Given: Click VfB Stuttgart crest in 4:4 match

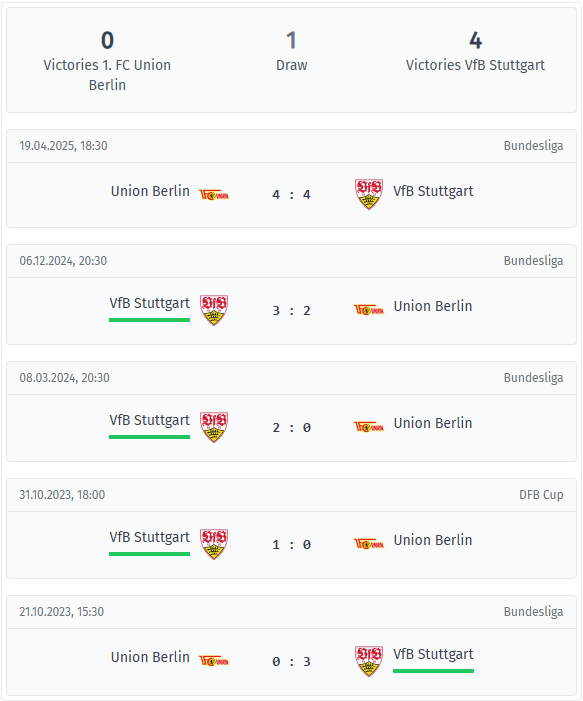Looking at the screenshot, I should (369, 194).
